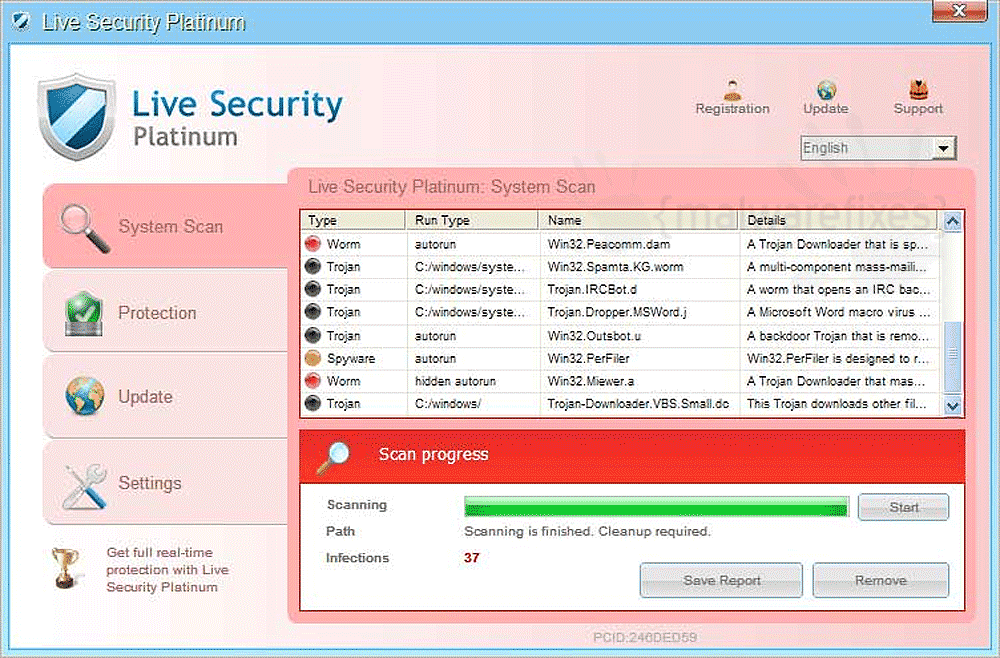
Task: Click the magnifying glass System Scan icon
Action: 84,228
